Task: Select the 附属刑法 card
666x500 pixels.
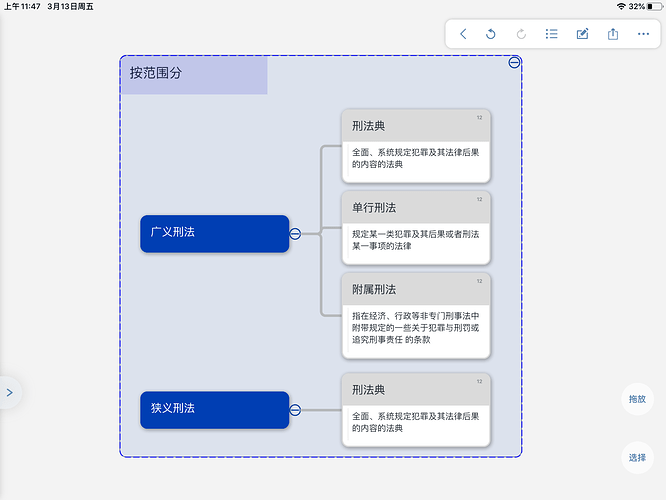Action: pos(416,316)
